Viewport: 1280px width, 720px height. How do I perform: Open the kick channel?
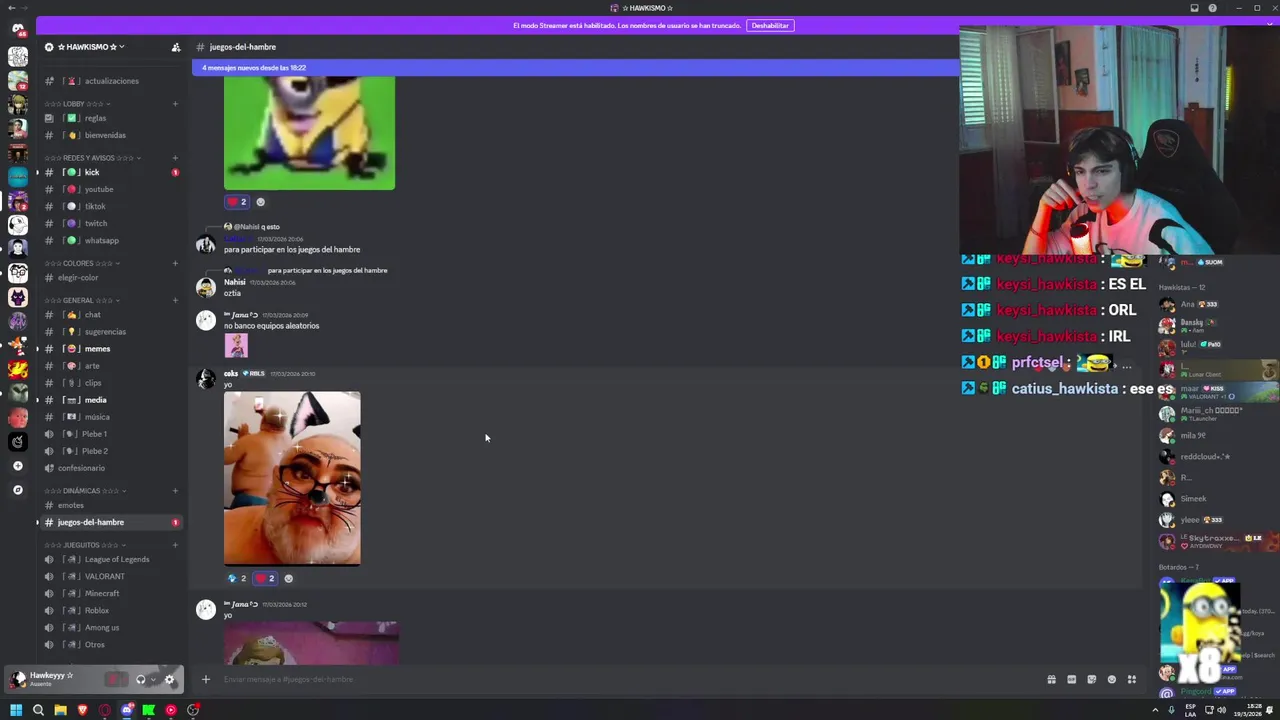(x=110, y=172)
